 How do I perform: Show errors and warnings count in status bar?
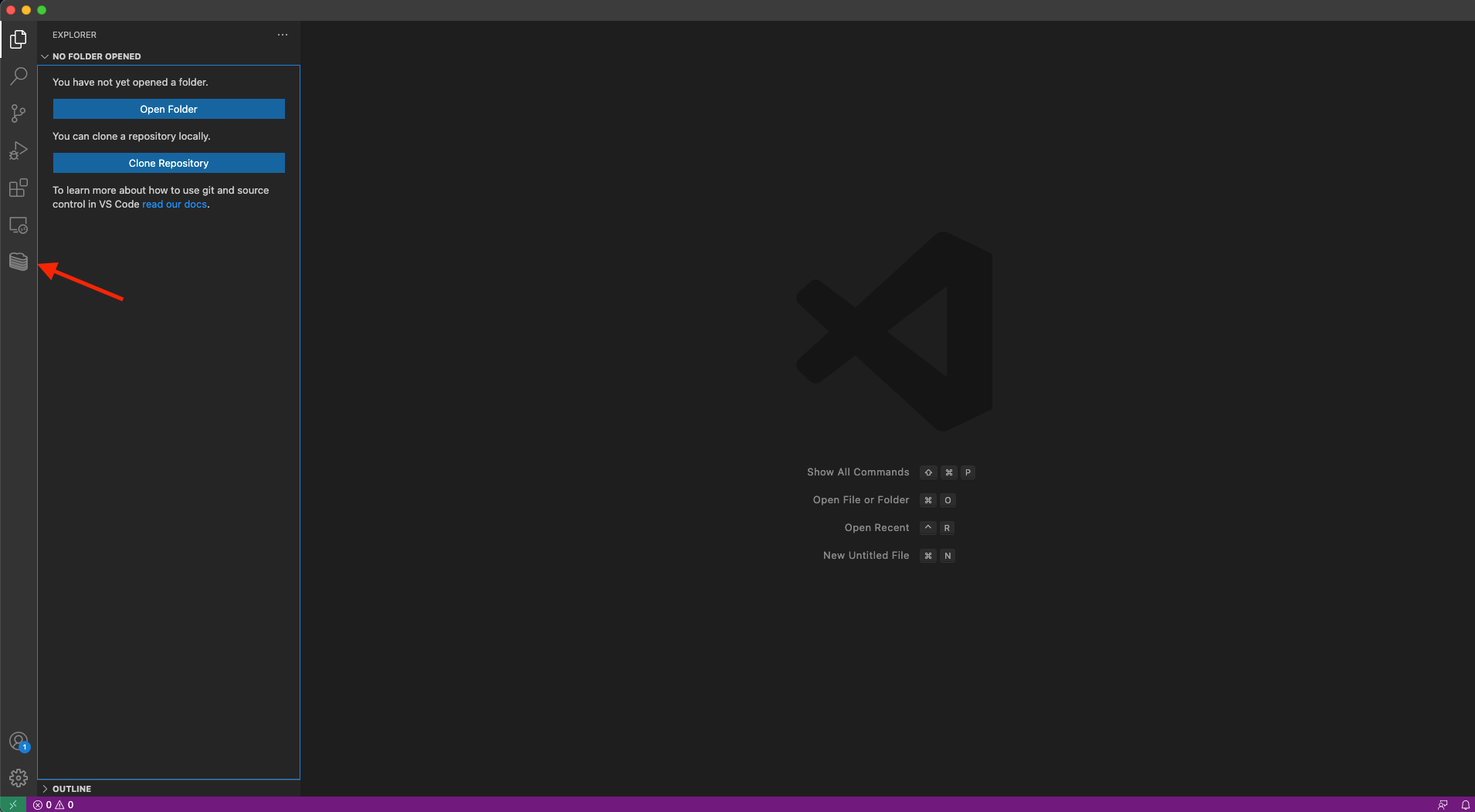tap(53, 804)
